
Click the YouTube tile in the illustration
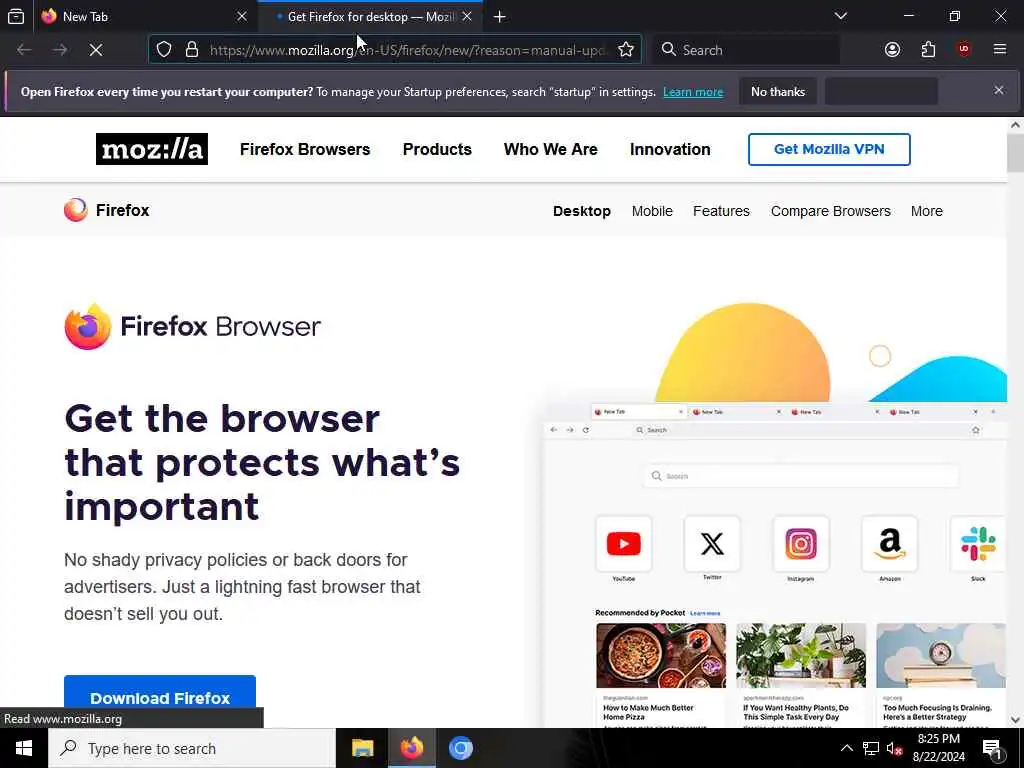(624, 543)
